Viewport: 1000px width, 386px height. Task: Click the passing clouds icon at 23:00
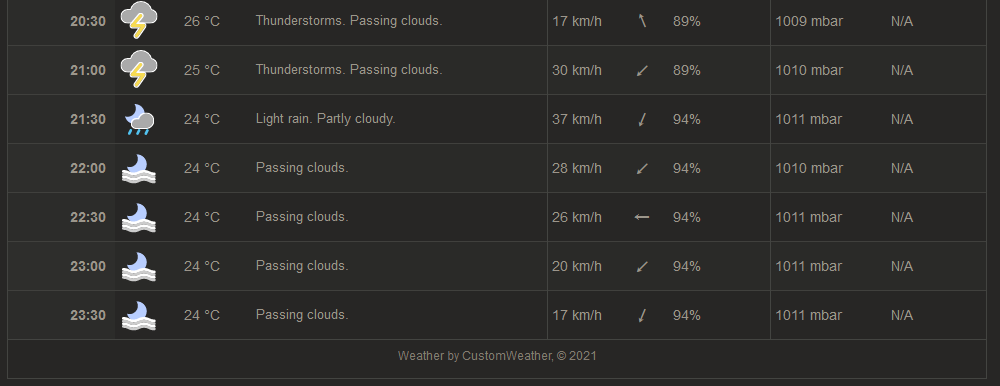pos(139,267)
